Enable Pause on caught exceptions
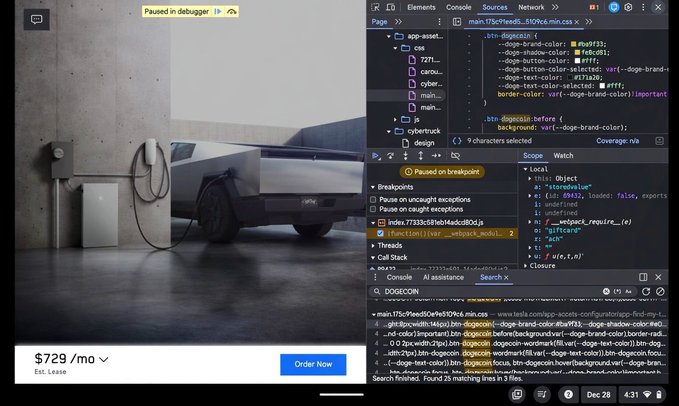Screen dimensions: 679x406 (x=373, y=209)
